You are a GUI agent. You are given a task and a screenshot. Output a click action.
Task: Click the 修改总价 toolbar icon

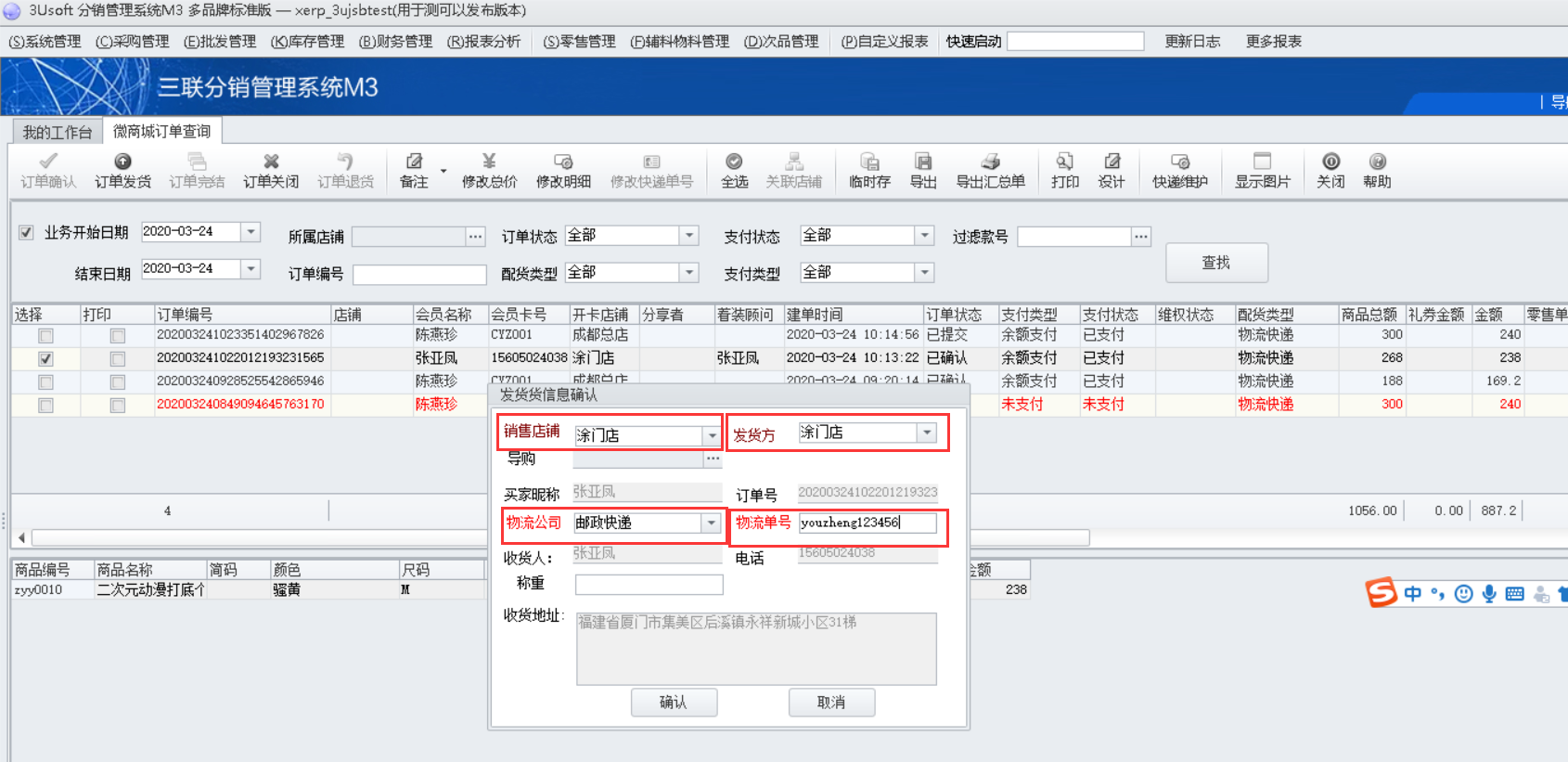tap(489, 171)
